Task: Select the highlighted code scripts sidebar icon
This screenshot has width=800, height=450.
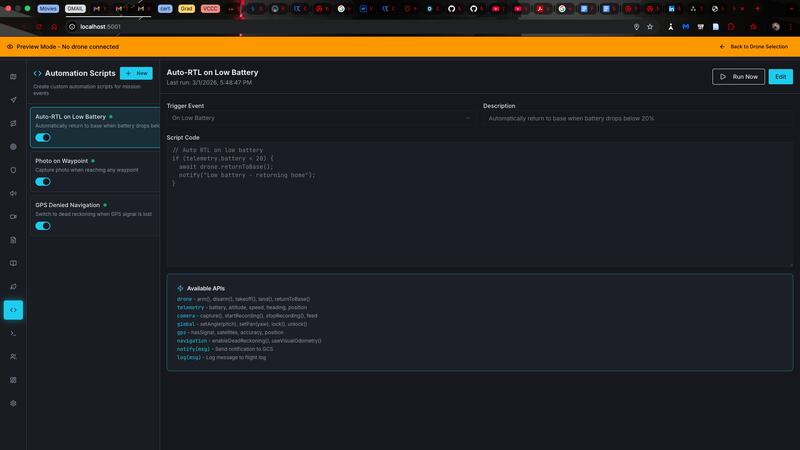Action: [13, 310]
